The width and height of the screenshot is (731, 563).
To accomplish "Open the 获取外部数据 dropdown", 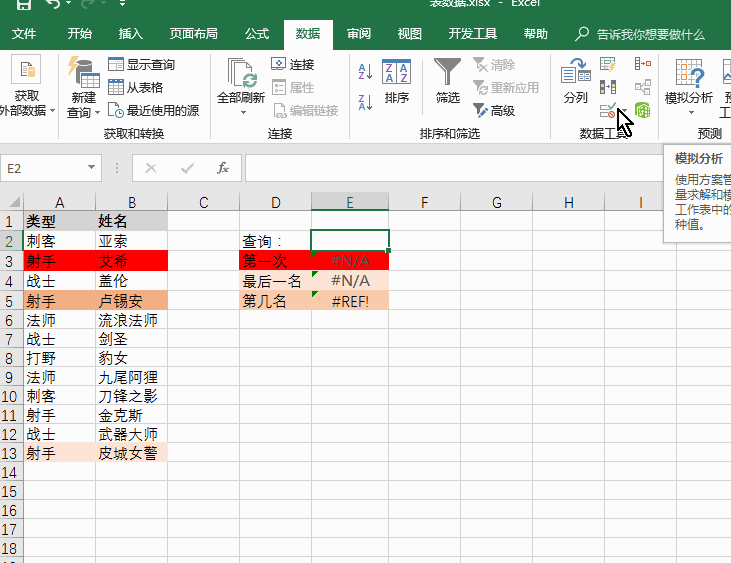I will [28, 110].
